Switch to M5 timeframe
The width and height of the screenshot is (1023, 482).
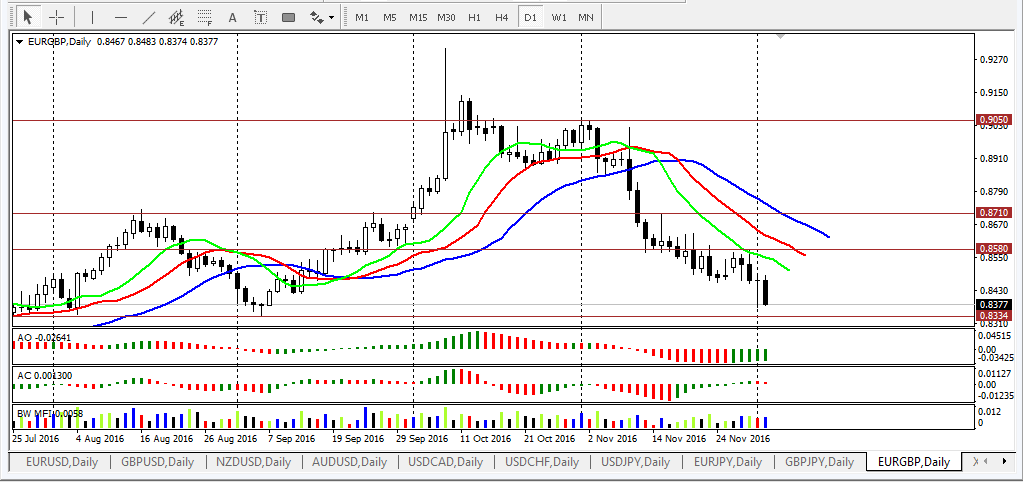point(389,18)
